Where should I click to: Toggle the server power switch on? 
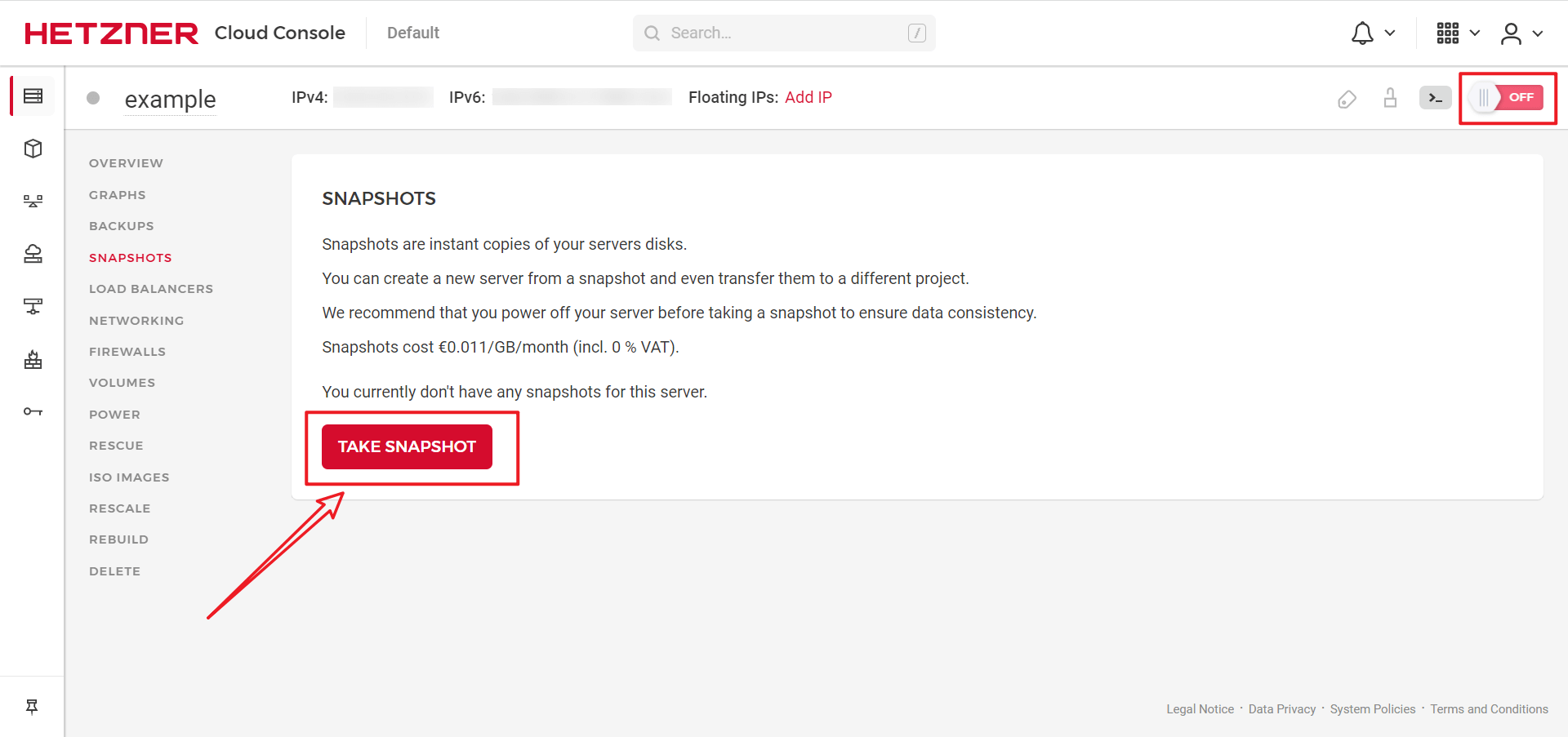[1506, 98]
